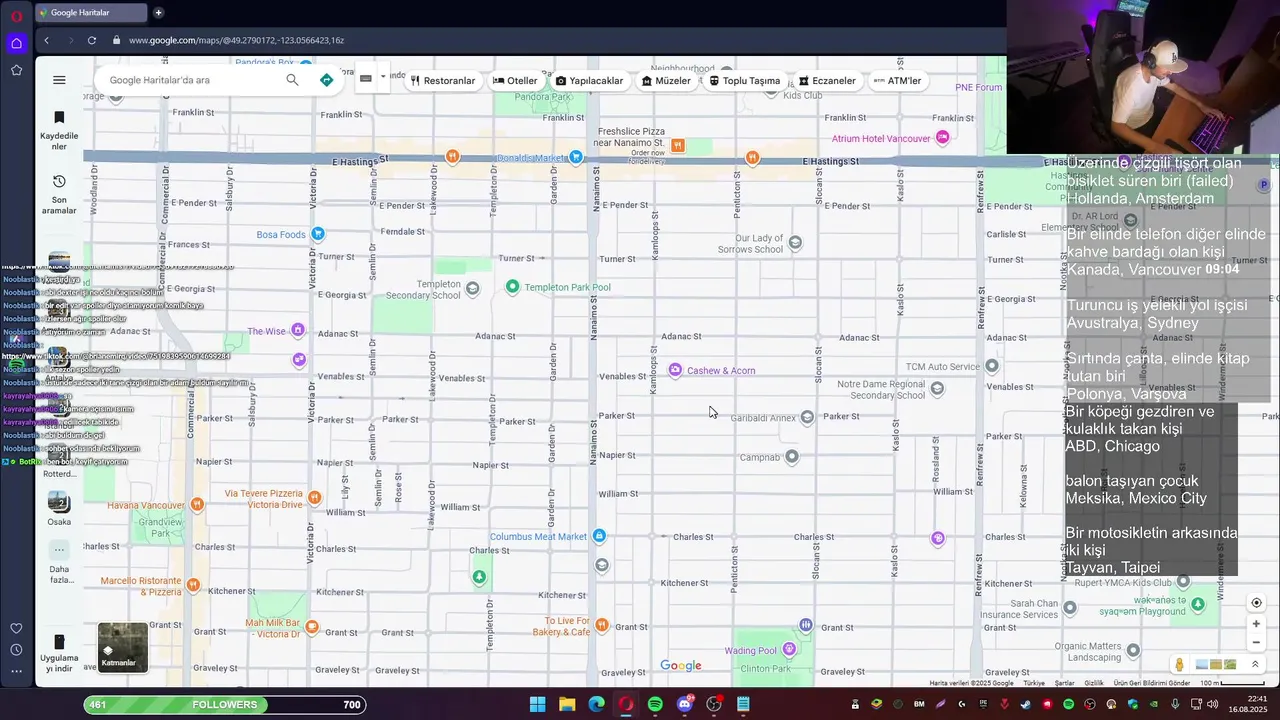This screenshot has width=1280, height=720.
Task: Click the Cashew & Acorn place marker
Action: click(x=675, y=370)
